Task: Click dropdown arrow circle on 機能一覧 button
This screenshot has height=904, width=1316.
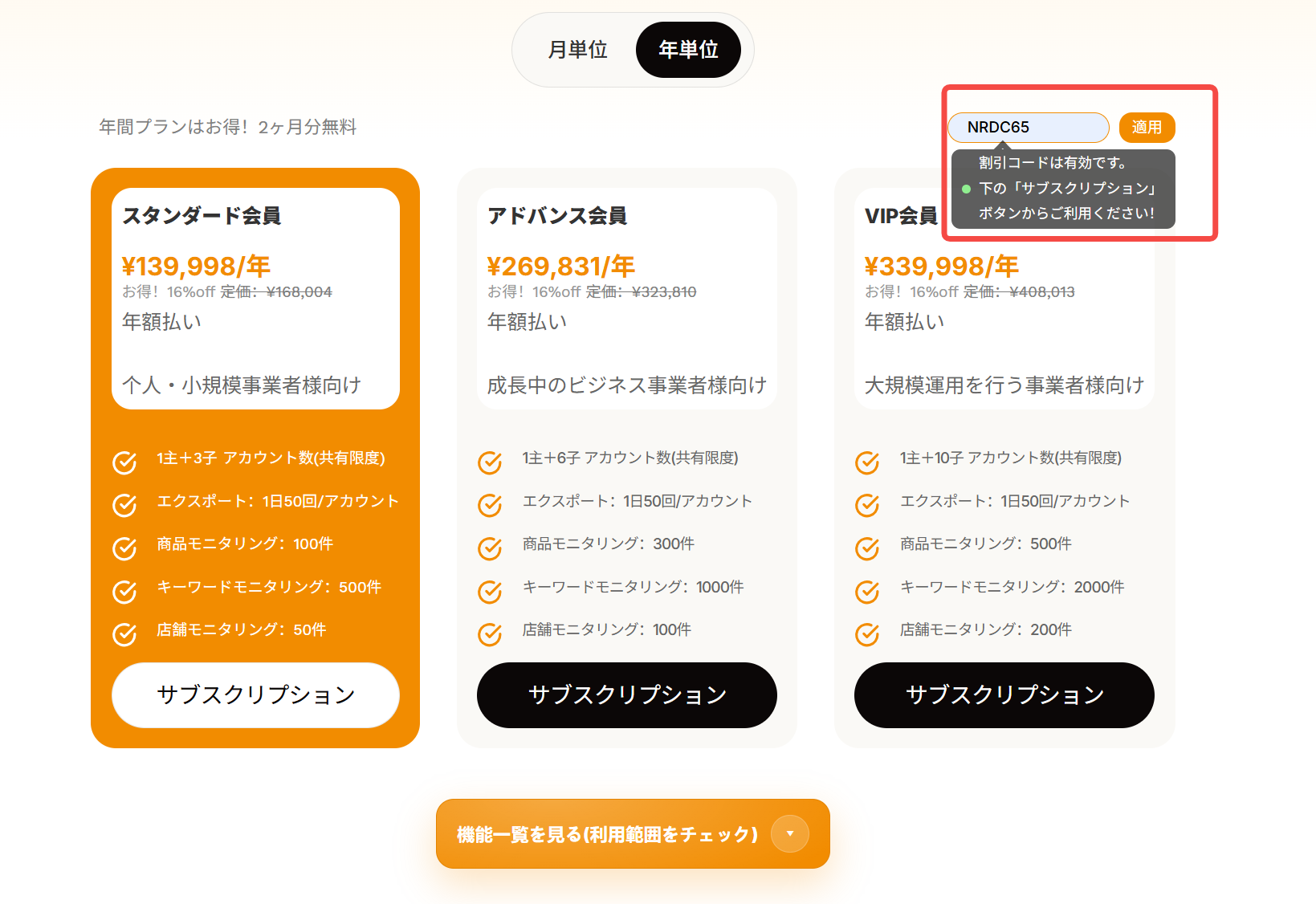Action: [x=790, y=834]
